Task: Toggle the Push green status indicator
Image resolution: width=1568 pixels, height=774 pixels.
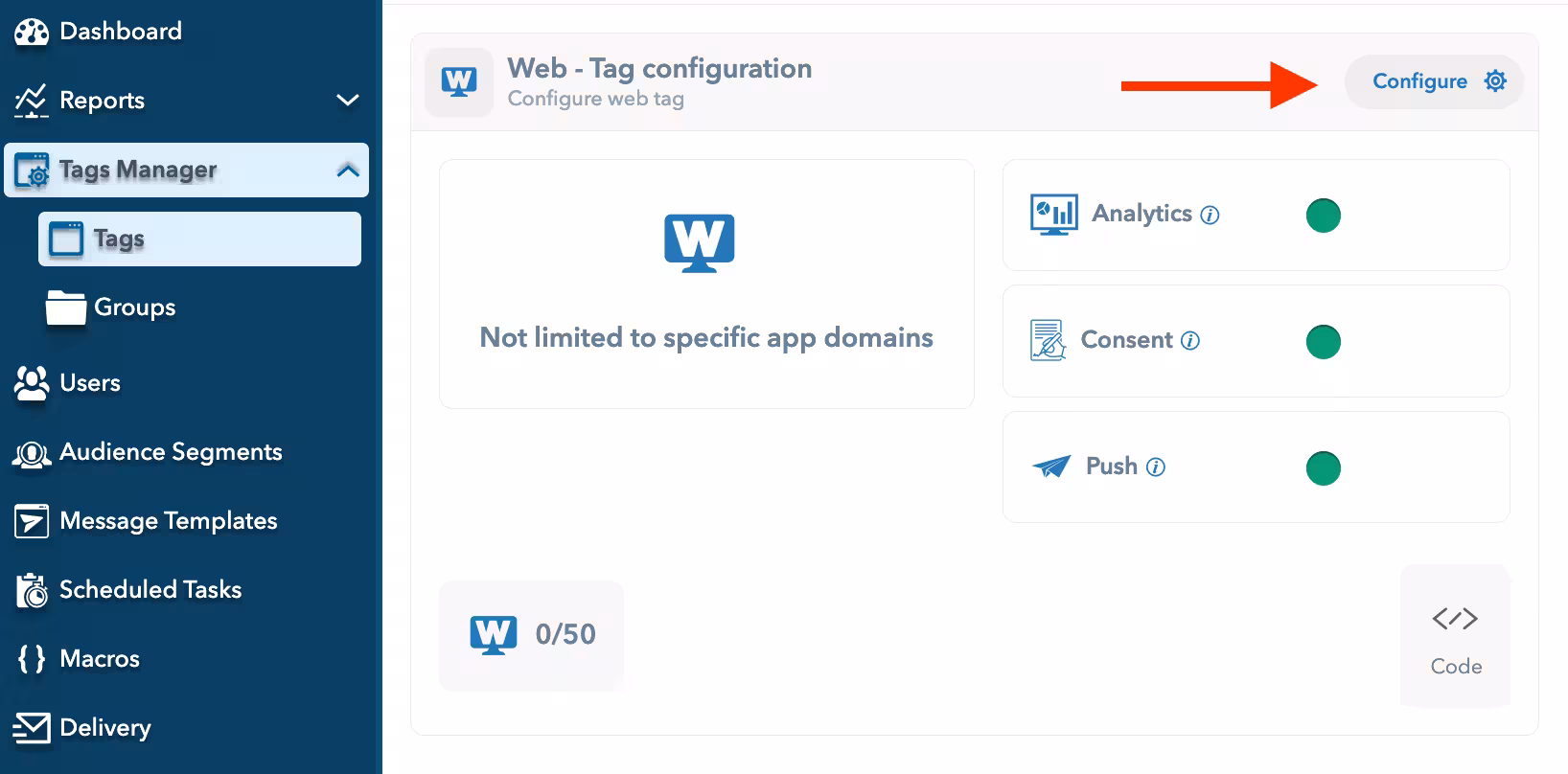Action: (x=1323, y=467)
